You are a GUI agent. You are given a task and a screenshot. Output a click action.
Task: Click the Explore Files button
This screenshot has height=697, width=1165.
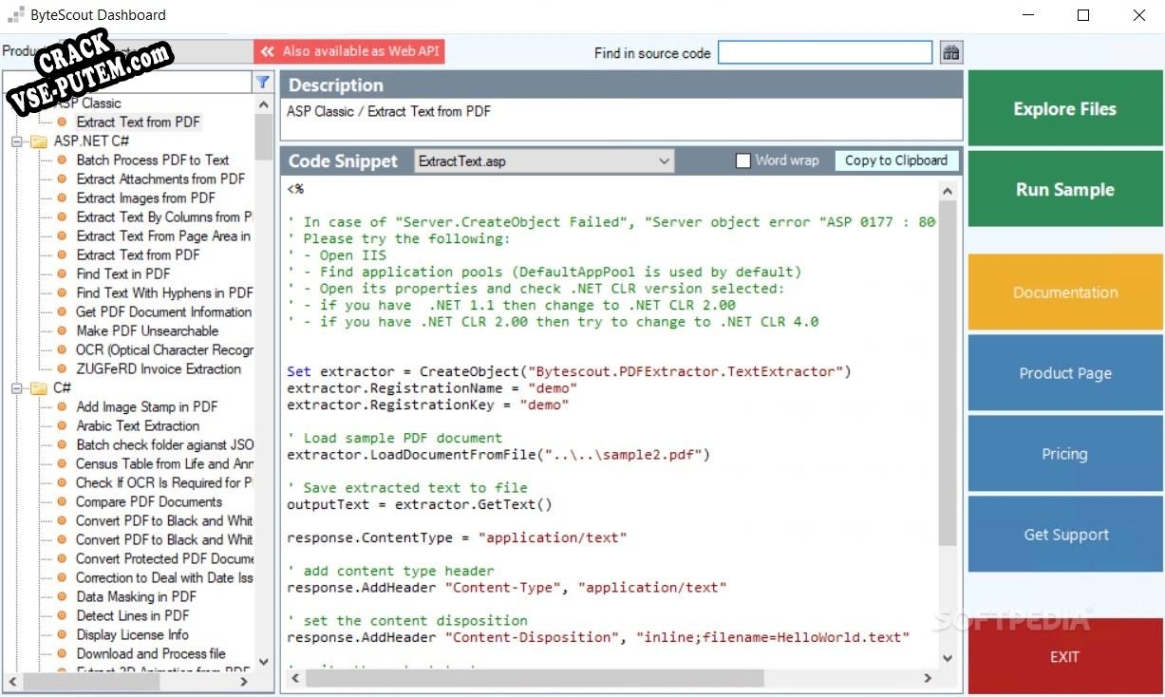pyautogui.click(x=1065, y=108)
